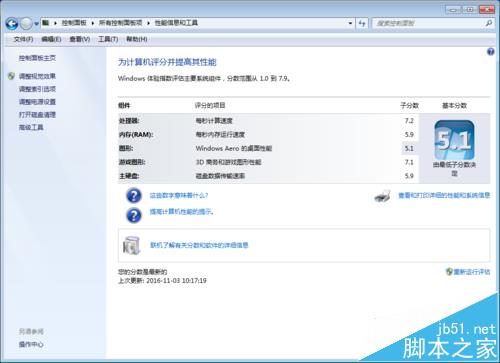Click the refresh icon beside address bar

362,23
